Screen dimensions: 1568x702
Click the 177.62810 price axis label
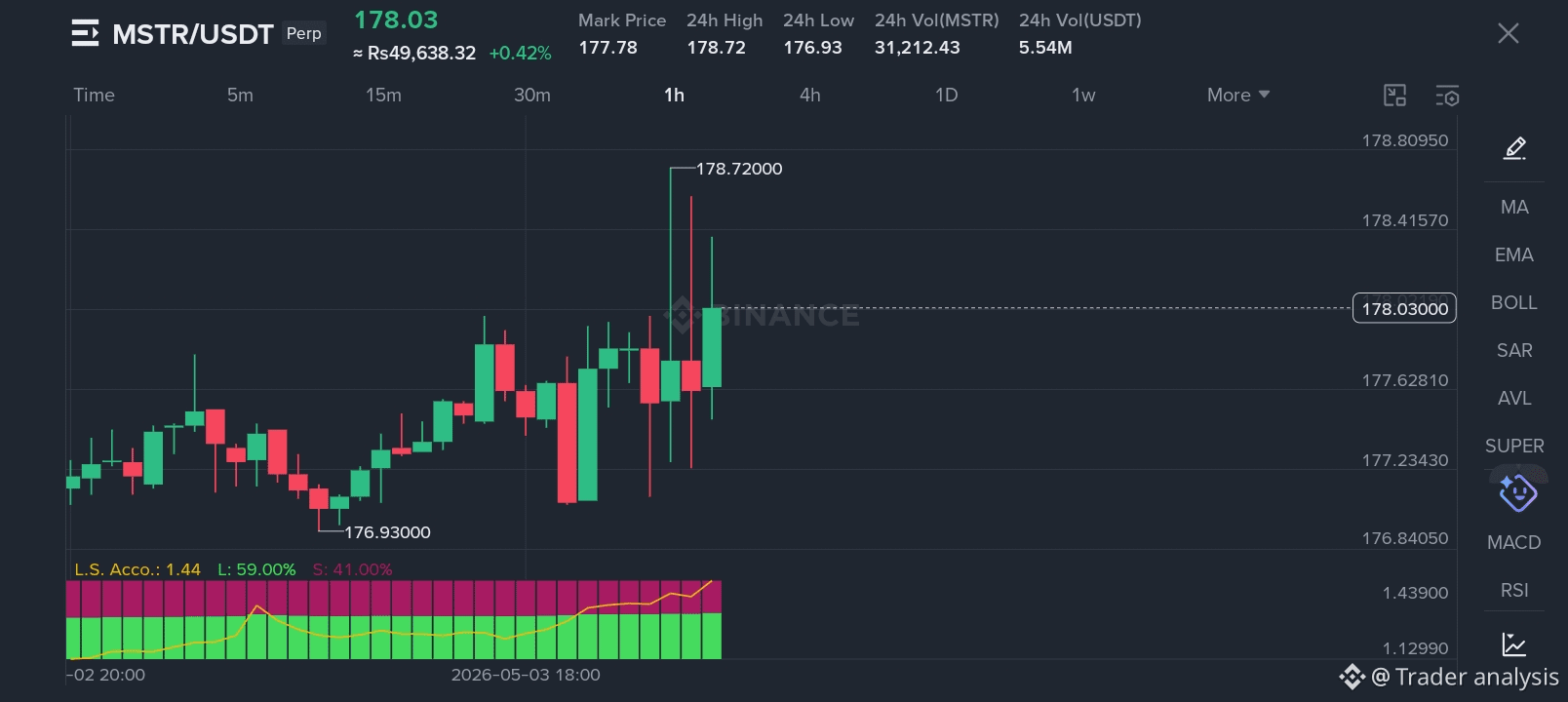pyautogui.click(x=1405, y=380)
